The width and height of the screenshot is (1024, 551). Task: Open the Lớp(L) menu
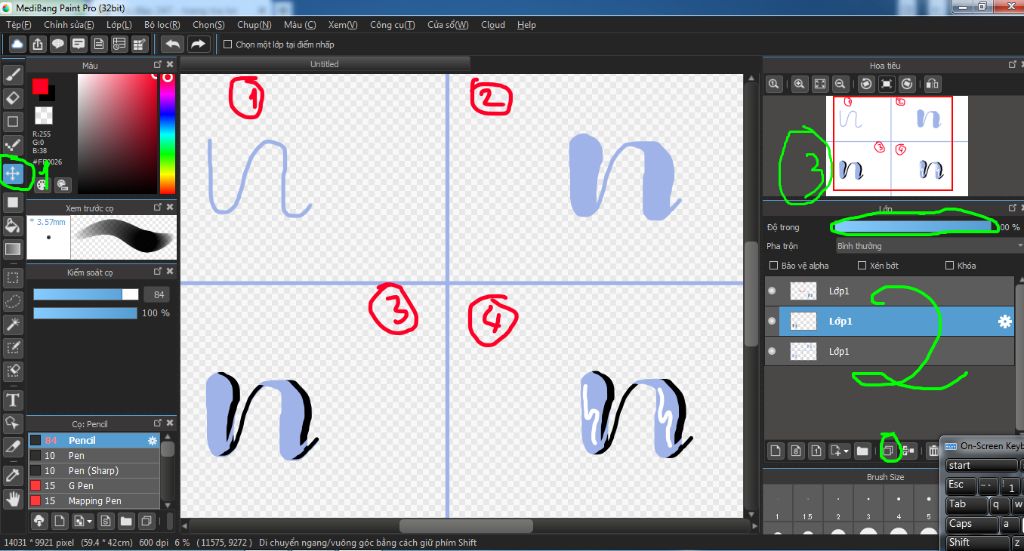[119, 25]
